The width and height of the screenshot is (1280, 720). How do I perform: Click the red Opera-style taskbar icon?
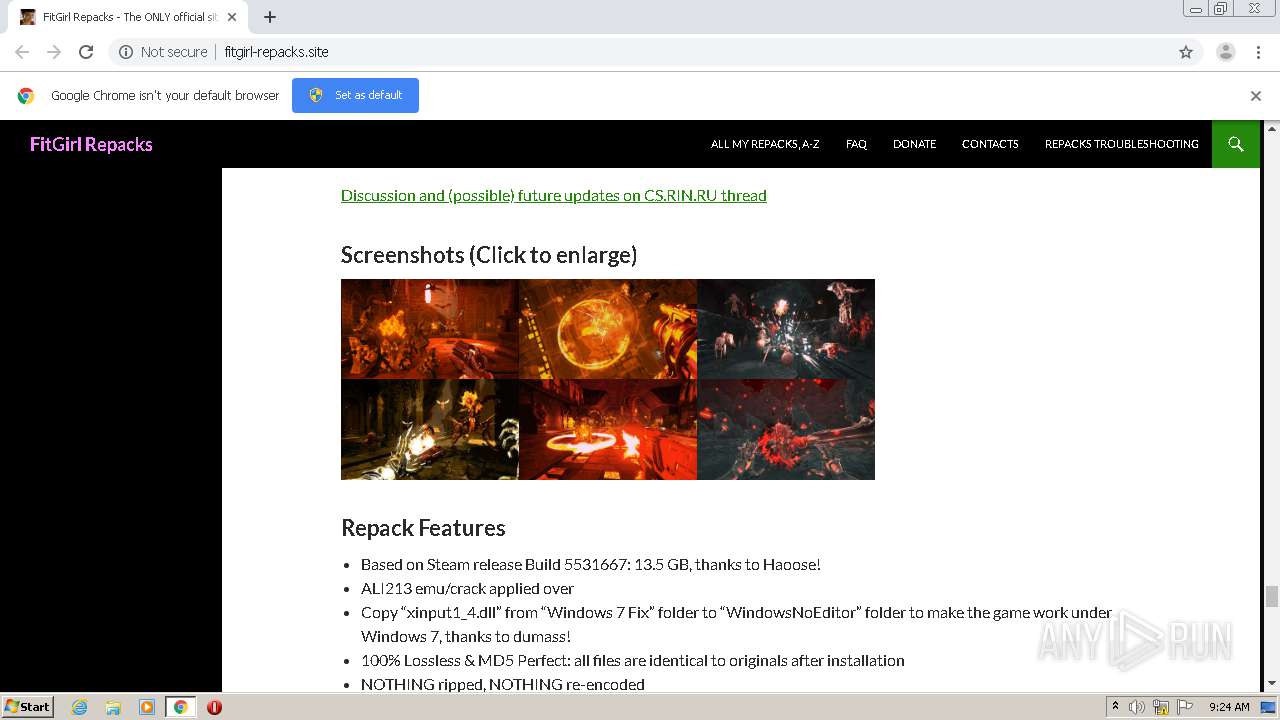[x=214, y=707]
